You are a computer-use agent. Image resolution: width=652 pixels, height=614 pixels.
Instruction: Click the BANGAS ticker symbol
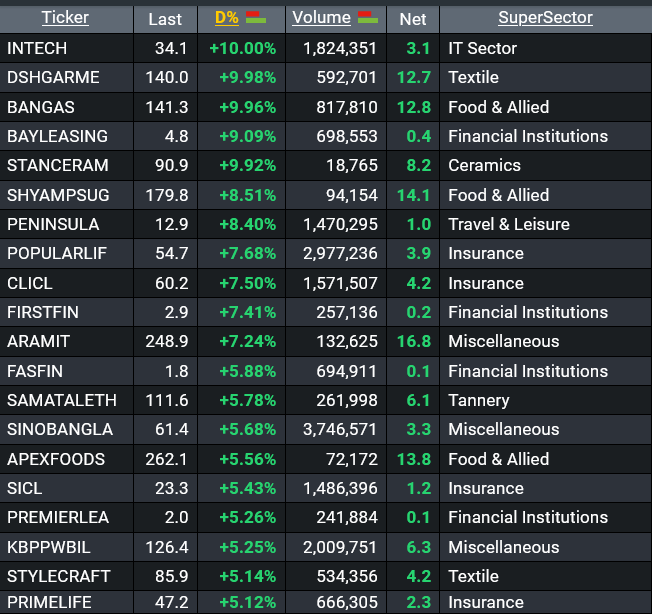[x=40, y=107]
